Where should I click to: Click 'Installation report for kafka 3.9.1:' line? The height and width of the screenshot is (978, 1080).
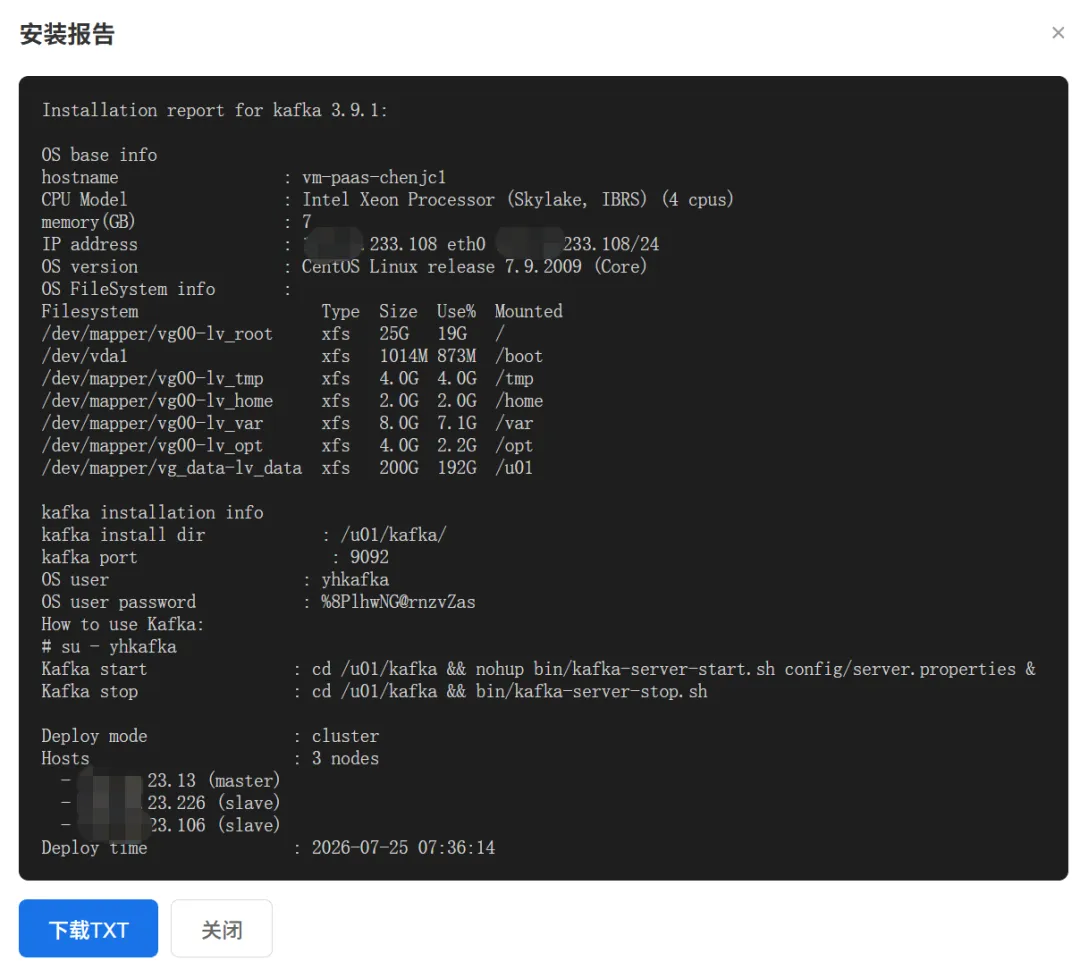click(x=215, y=110)
